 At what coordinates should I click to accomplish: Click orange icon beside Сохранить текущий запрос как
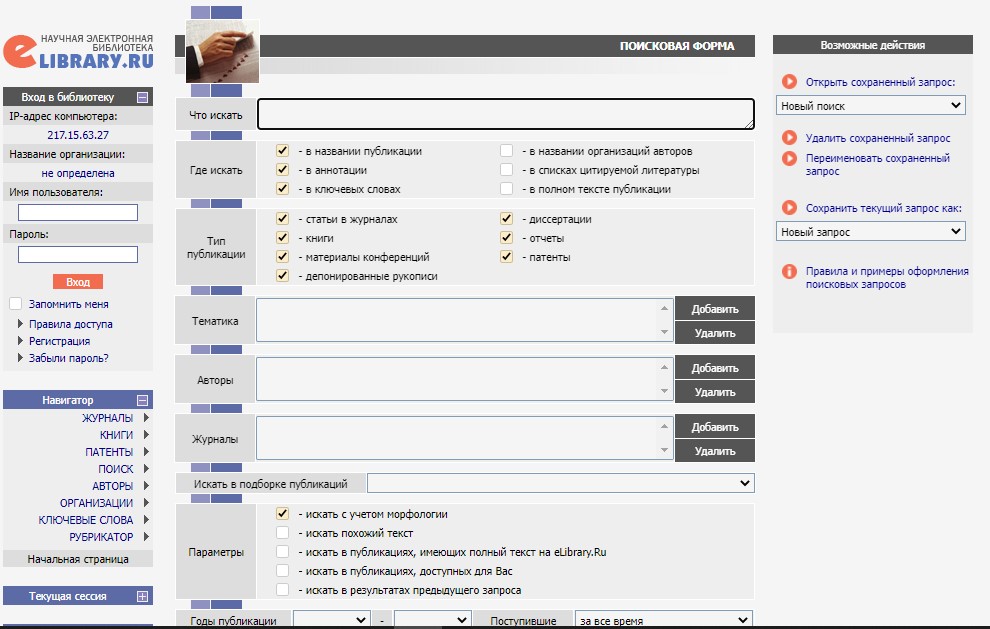coord(789,208)
